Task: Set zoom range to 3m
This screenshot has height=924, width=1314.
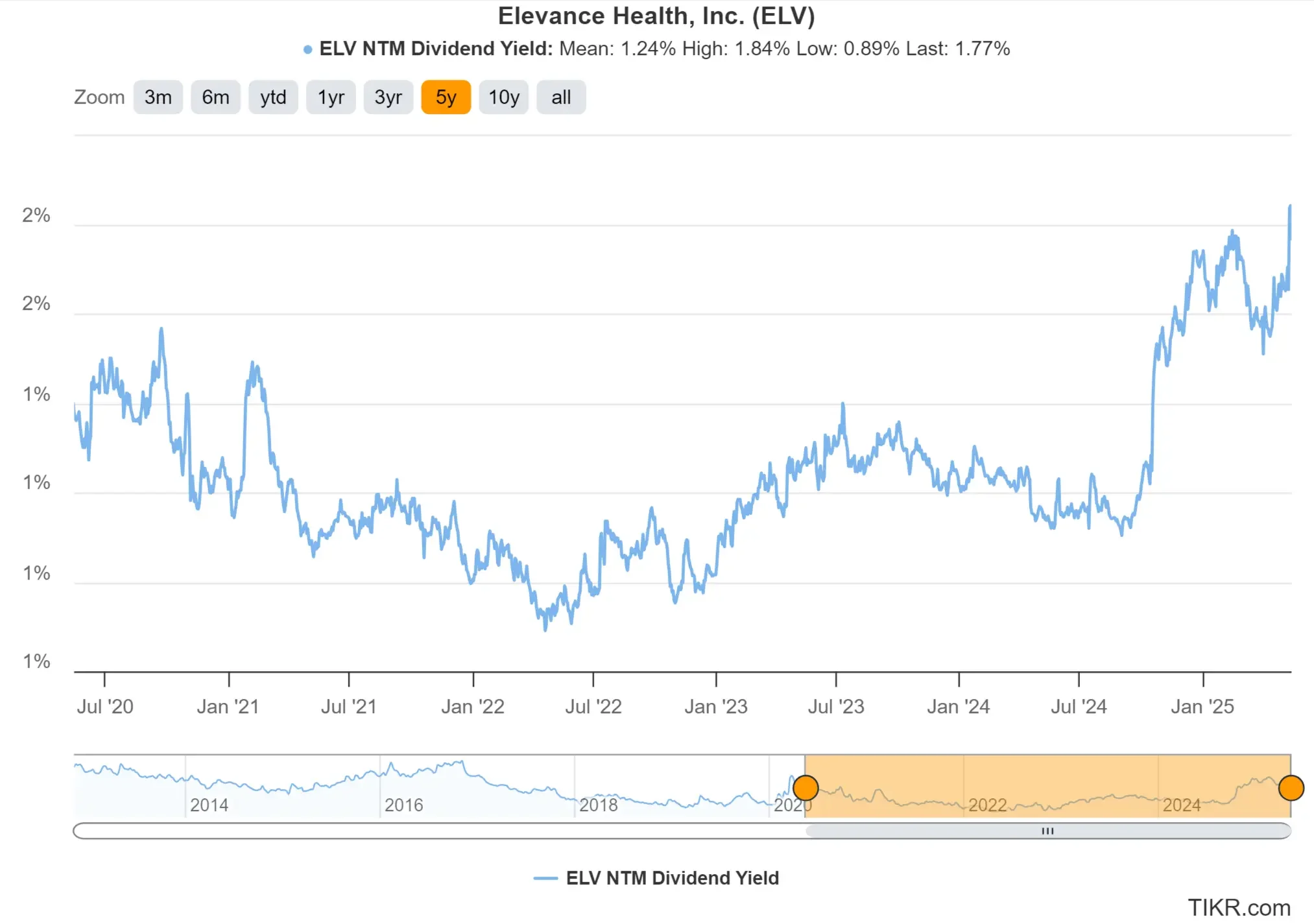Action: coord(158,97)
